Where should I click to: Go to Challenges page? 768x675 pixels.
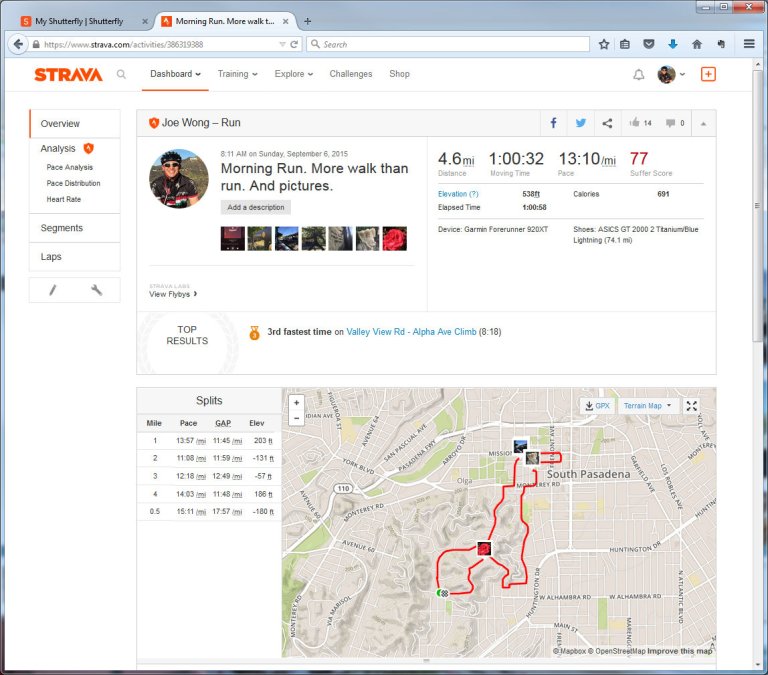coord(351,74)
